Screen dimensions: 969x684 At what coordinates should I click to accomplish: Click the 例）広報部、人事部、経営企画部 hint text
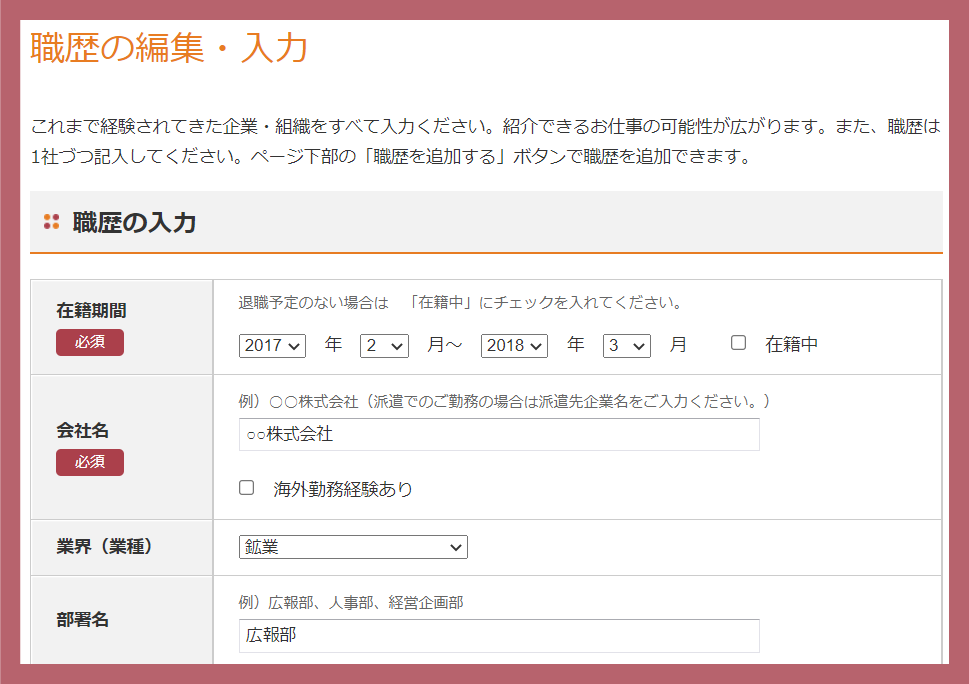350,603
